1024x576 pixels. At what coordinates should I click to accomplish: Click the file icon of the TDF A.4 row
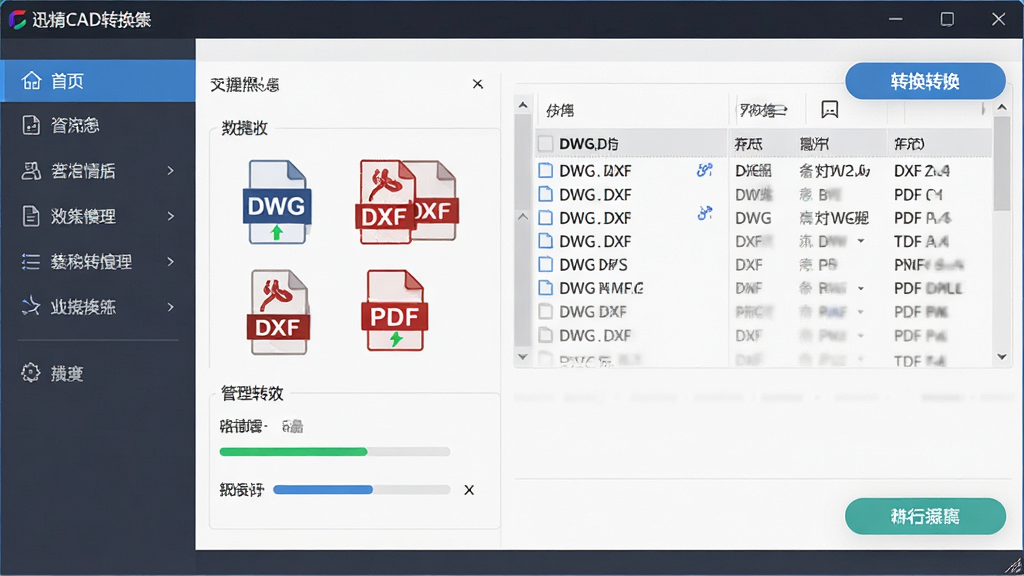[545, 241]
